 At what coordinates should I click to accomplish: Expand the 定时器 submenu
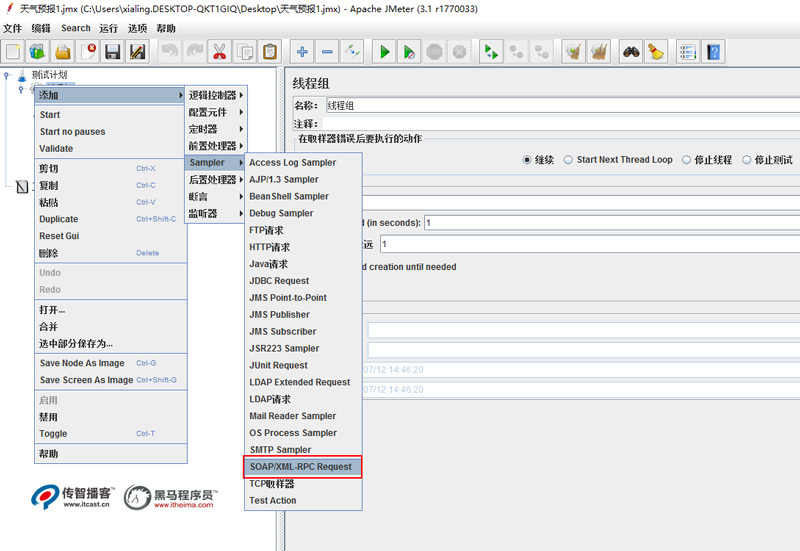click(x=216, y=129)
